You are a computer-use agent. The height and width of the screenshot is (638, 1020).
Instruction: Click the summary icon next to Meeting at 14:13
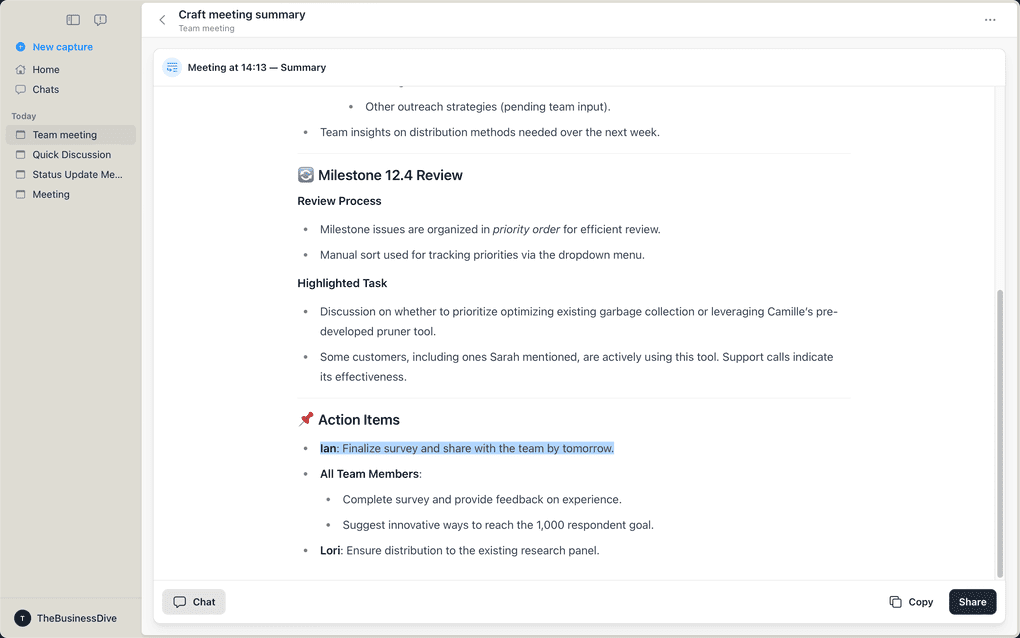pos(171,66)
